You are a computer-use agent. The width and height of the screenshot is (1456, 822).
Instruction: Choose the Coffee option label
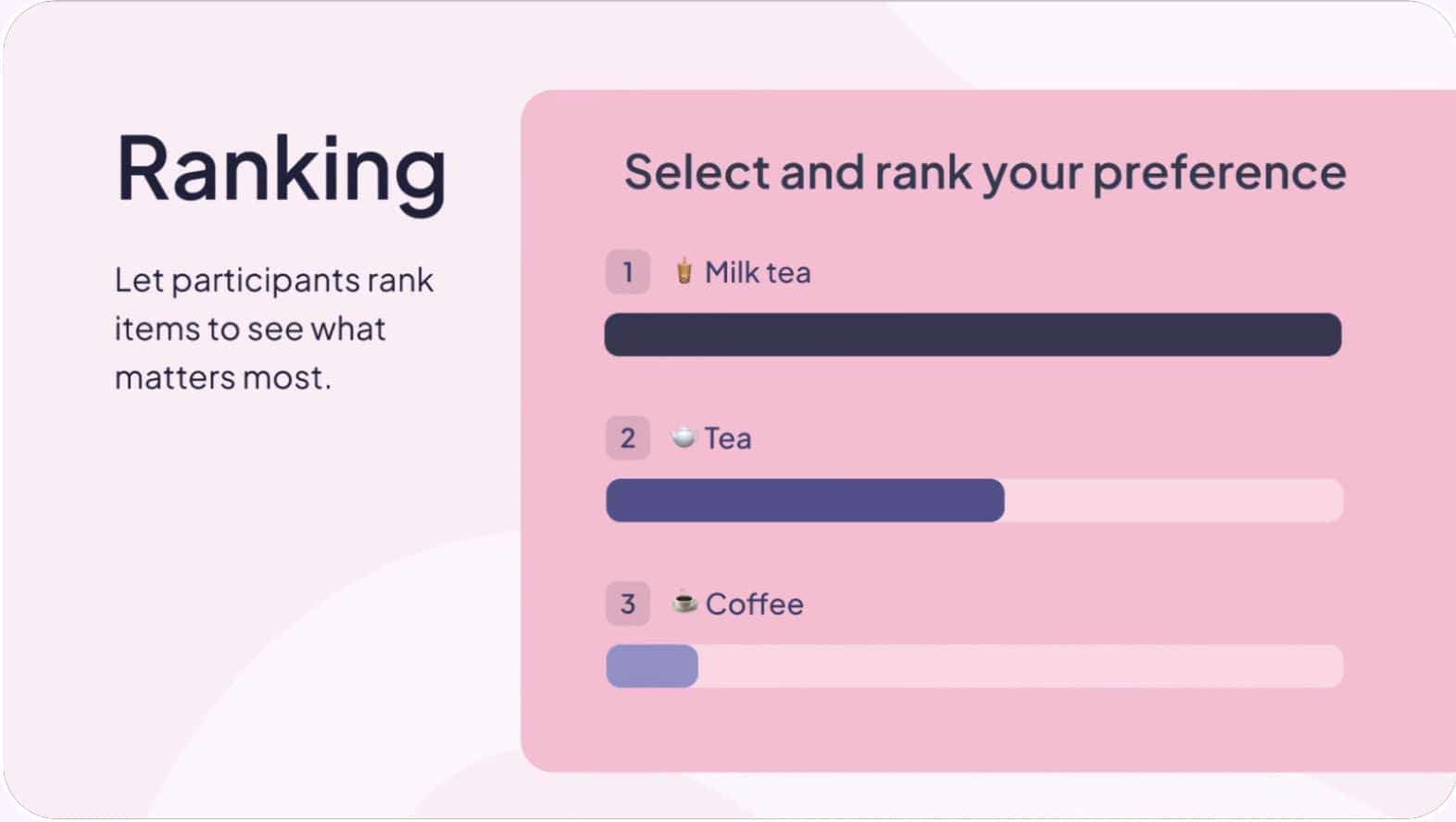(x=754, y=604)
